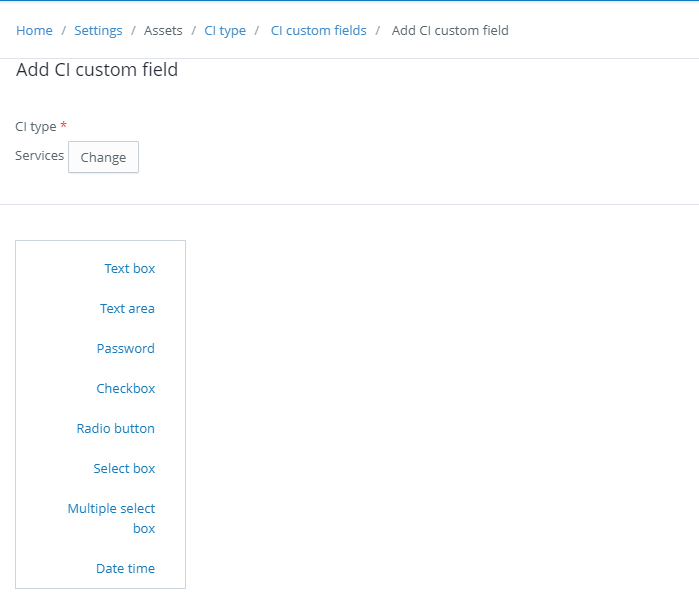The height and width of the screenshot is (594, 699).
Task: Add a Password custom field
Action: (x=126, y=348)
